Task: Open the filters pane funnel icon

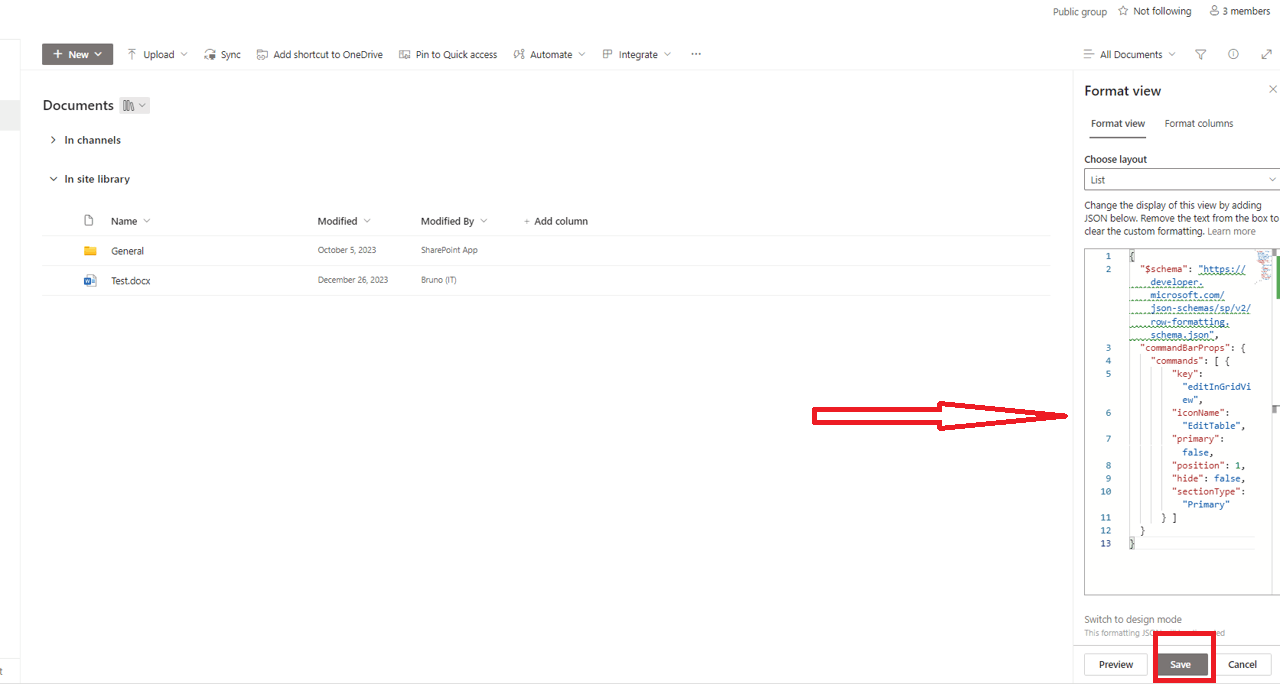Action: point(1201,54)
